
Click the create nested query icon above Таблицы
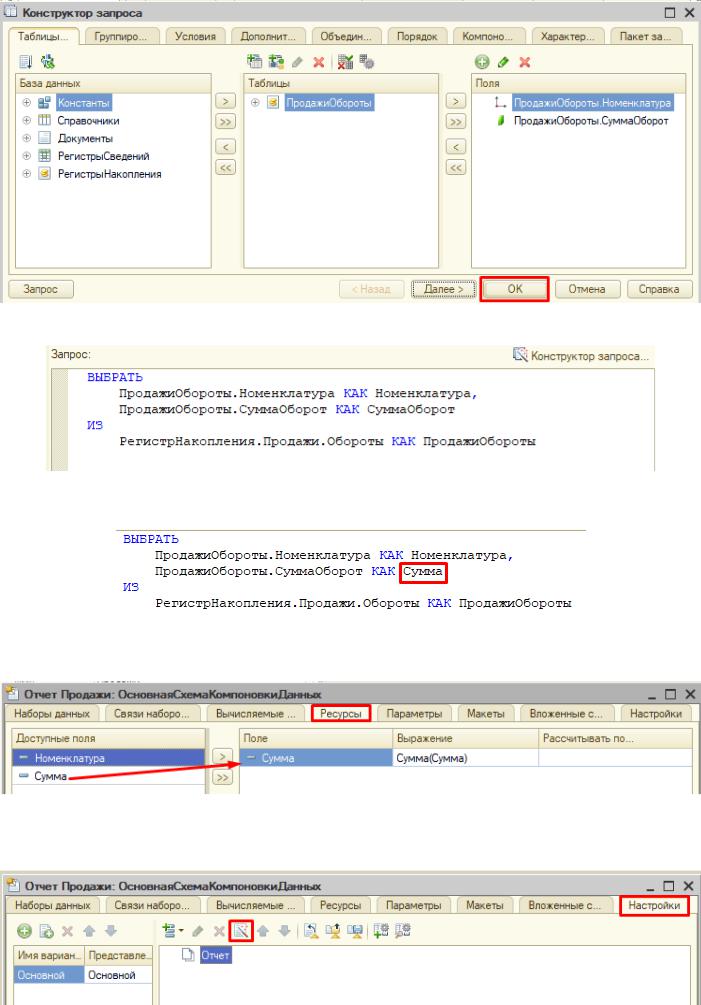click(x=276, y=62)
